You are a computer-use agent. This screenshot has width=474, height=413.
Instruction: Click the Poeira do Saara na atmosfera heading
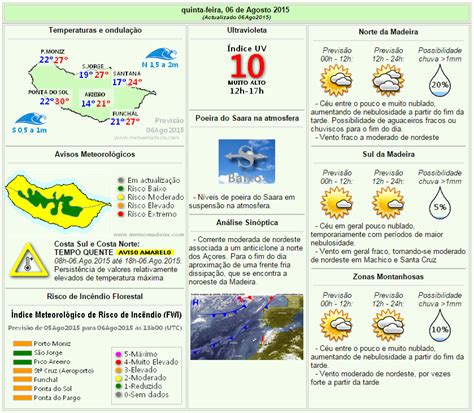(247, 118)
